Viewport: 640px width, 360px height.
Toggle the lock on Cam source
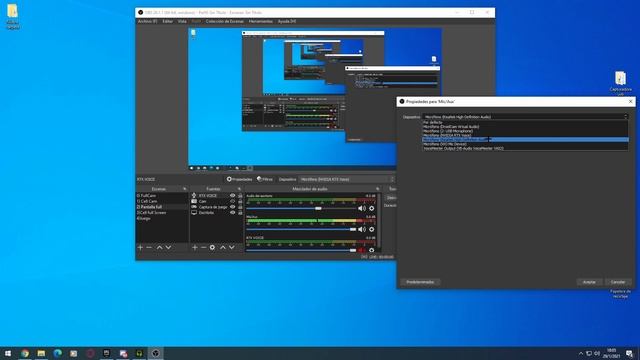240,201
